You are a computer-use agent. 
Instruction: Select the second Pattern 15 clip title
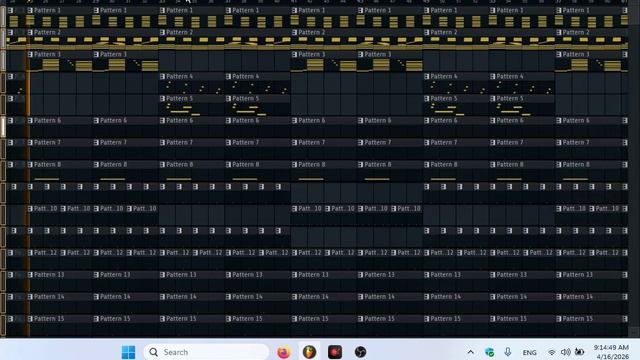click(x=115, y=319)
